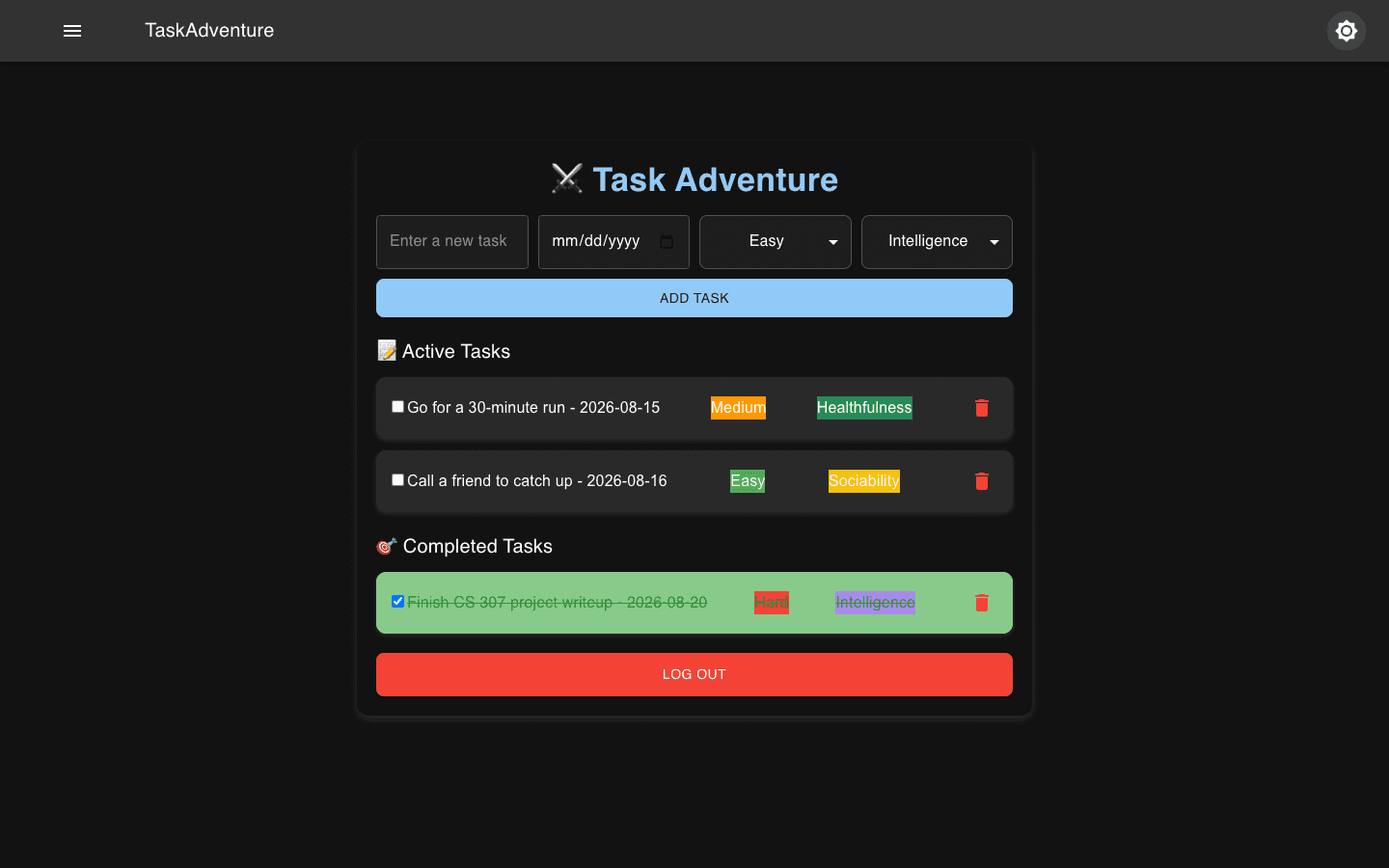
Task: Click the orange Medium difficulty tag
Action: point(738,408)
